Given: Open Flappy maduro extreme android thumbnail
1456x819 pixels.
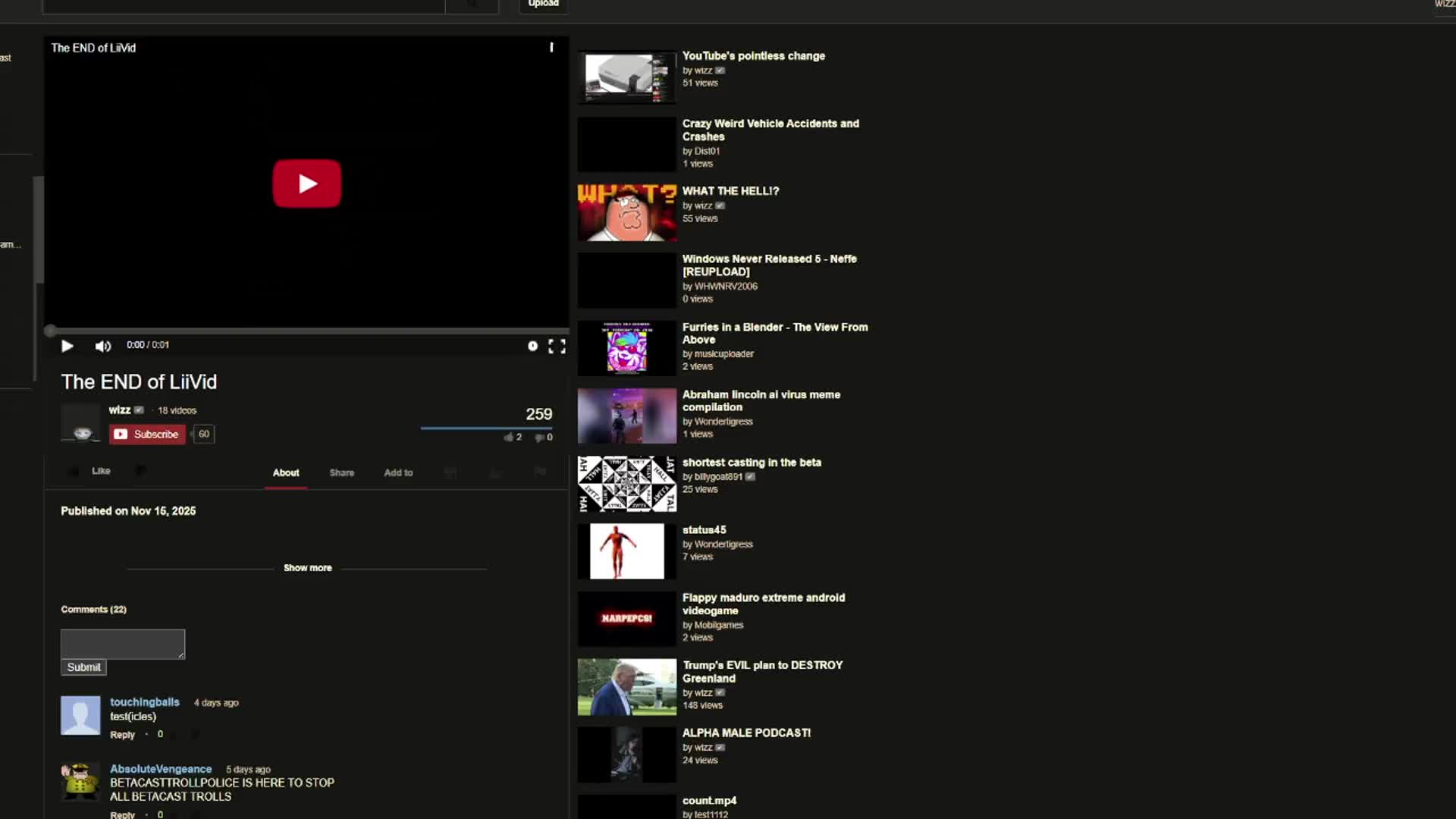Looking at the screenshot, I should coord(626,619).
